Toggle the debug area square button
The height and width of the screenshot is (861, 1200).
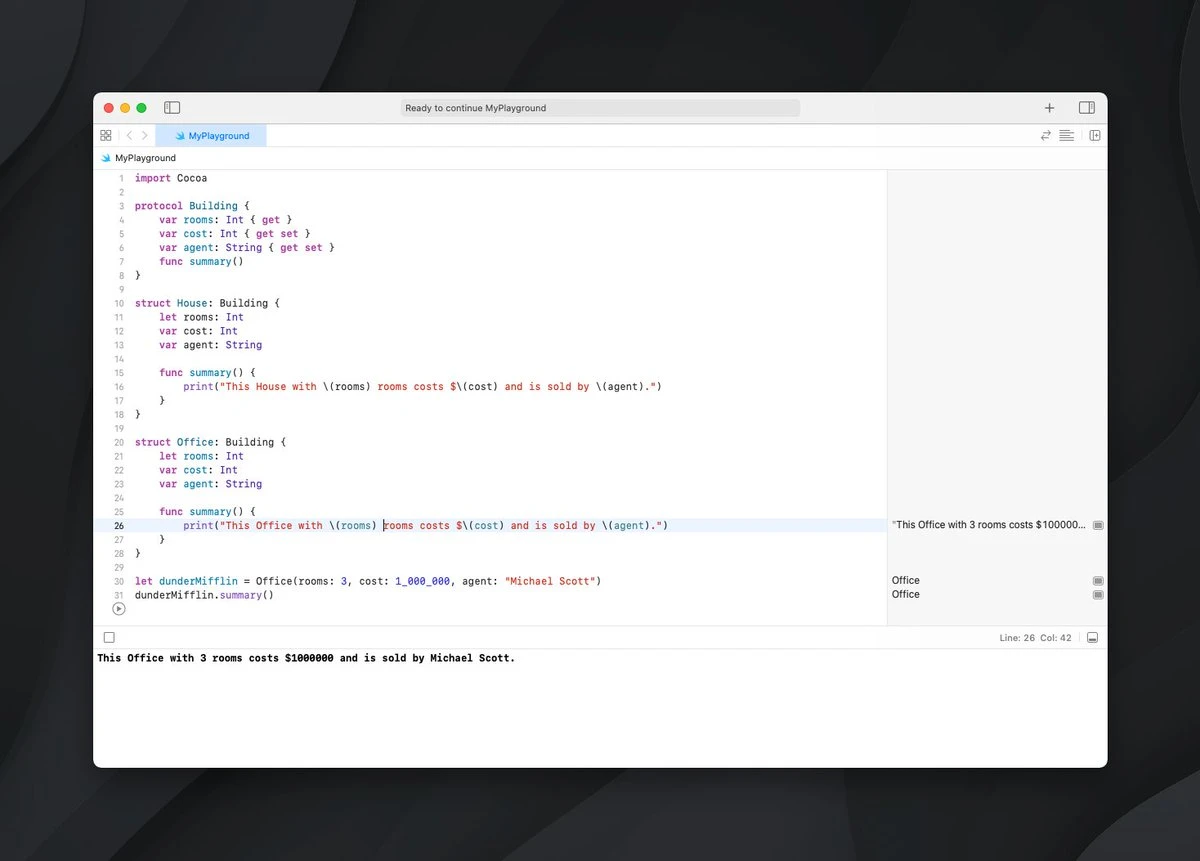point(109,637)
